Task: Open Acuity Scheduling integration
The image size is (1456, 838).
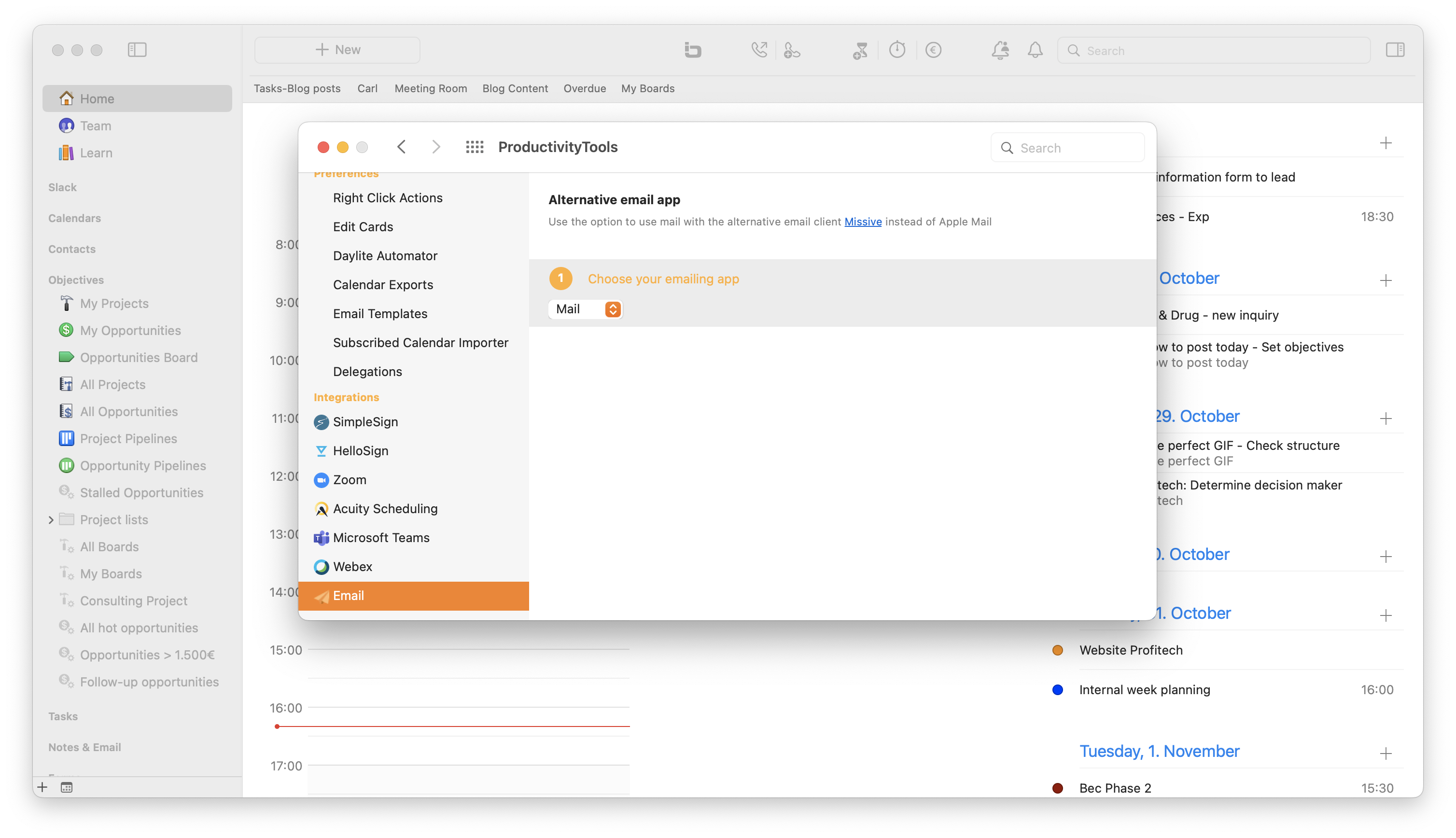Action: pyautogui.click(x=413, y=509)
